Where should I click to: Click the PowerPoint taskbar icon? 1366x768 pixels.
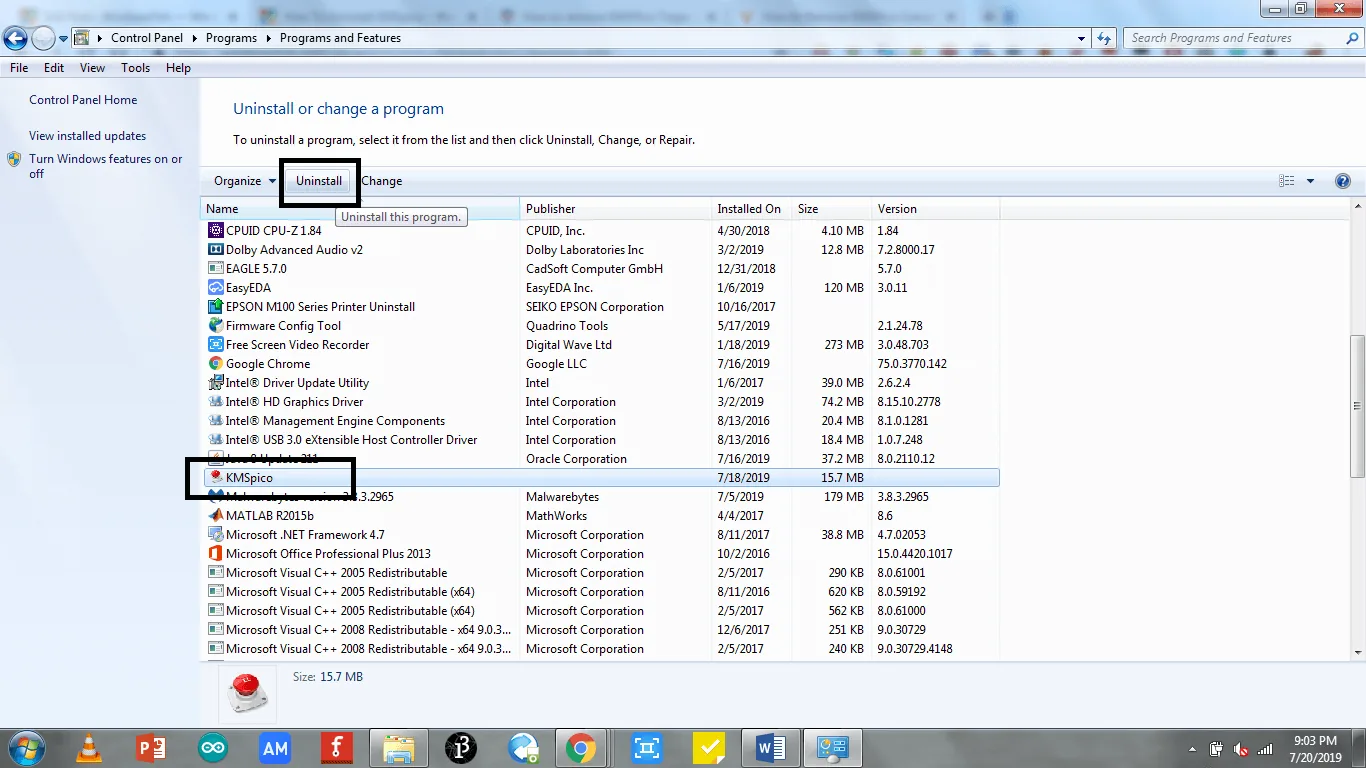pyautogui.click(x=151, y=748)
